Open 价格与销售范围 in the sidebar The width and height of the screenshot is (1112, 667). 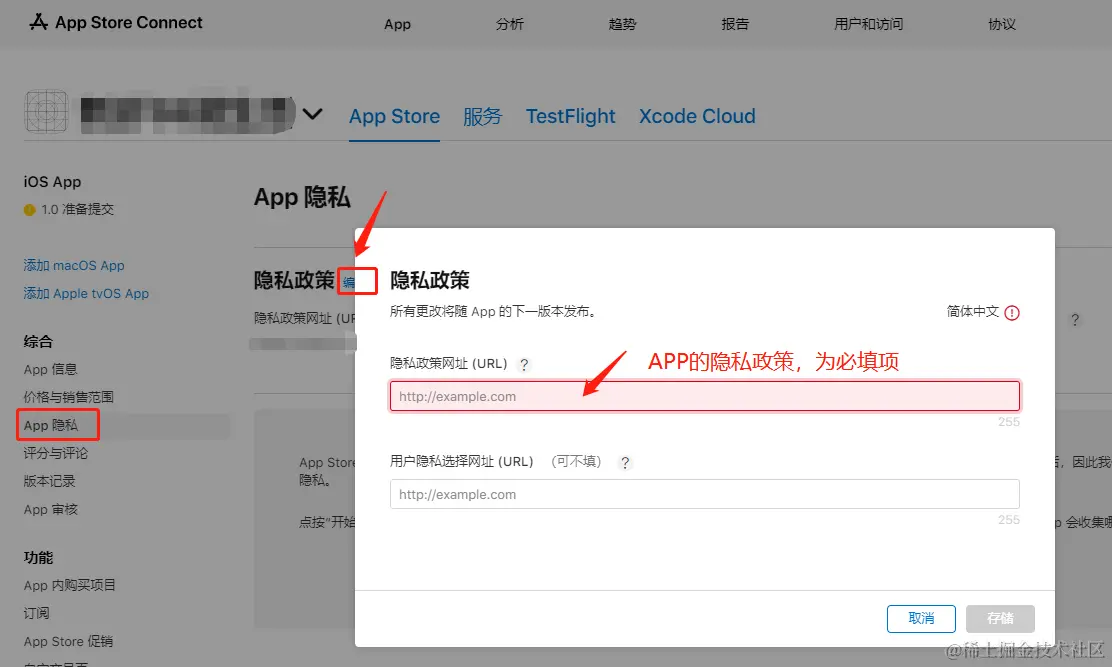pyautogui.click(x=68, y=397)
